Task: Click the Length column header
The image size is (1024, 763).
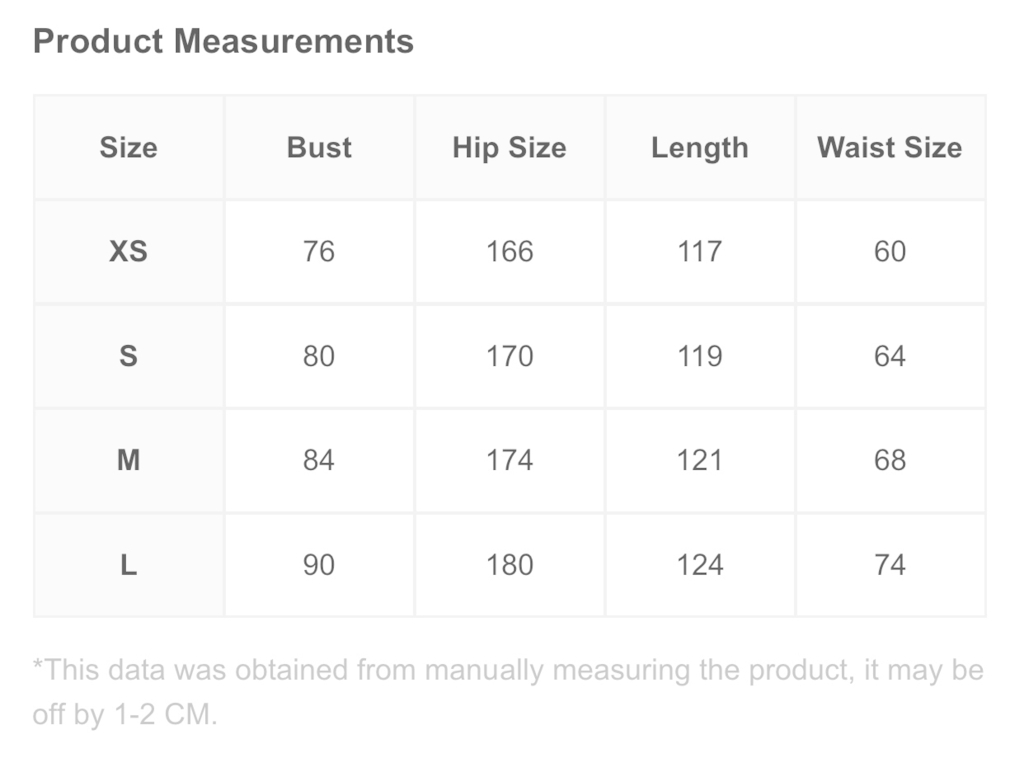Action: tap(700, 148)
